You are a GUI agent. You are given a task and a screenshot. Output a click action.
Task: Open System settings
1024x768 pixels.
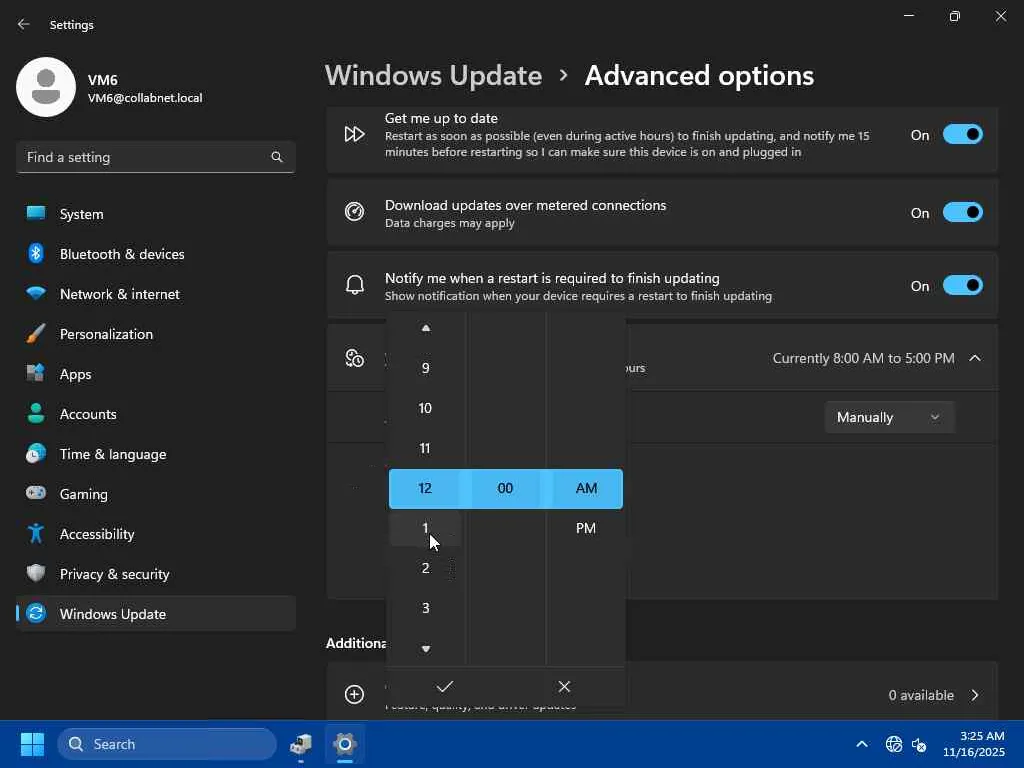[155, 214]
